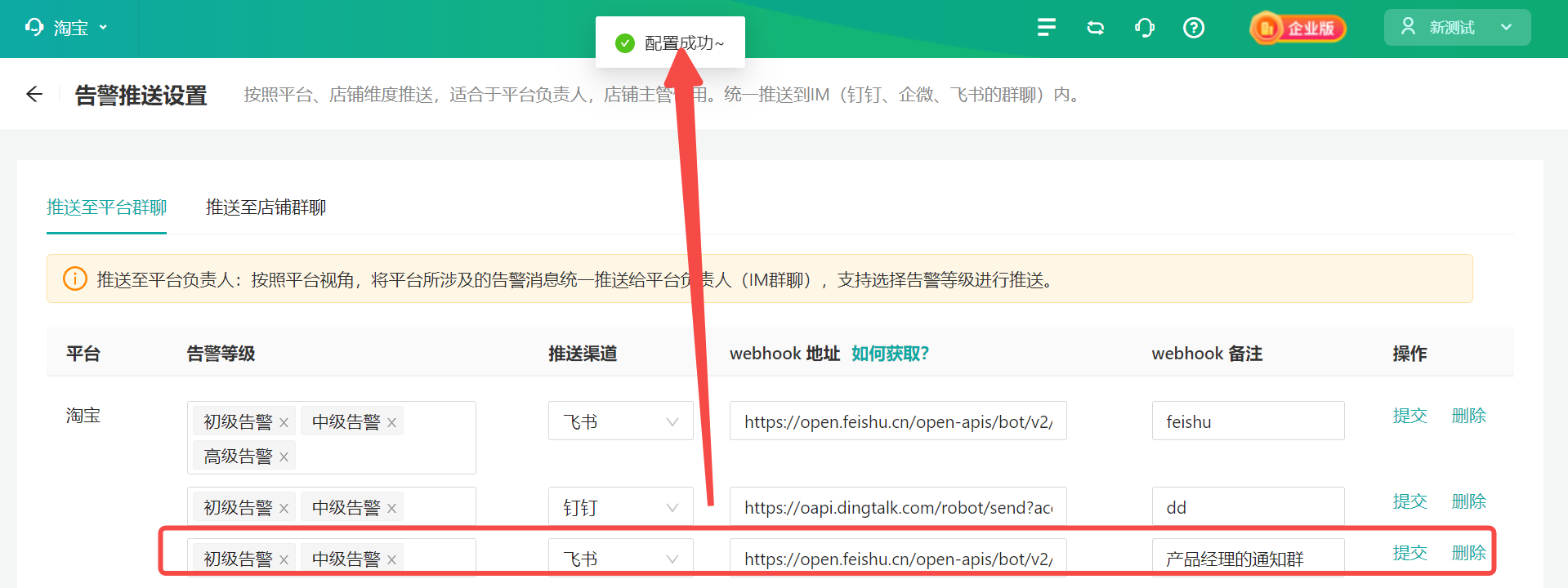
Task: Click the orange info icon in notice banner
Action: (75, 278)
